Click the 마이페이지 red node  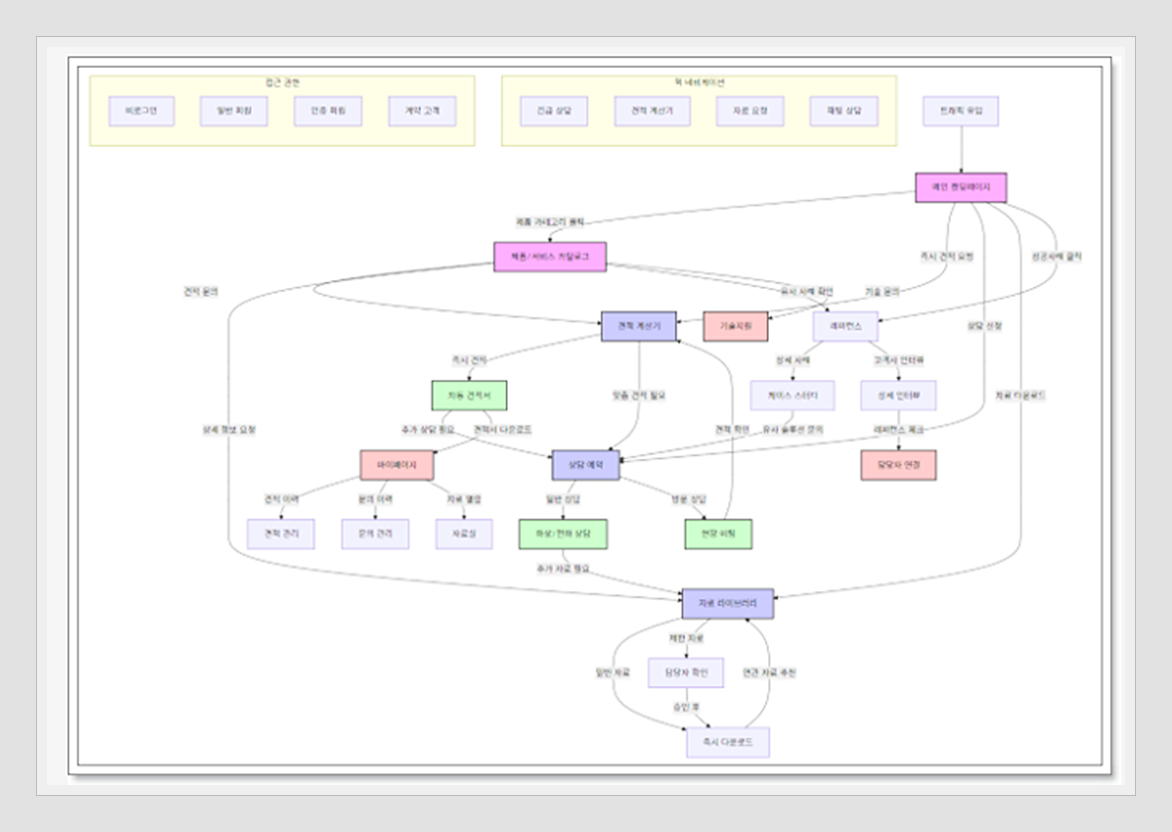[396, 465]
